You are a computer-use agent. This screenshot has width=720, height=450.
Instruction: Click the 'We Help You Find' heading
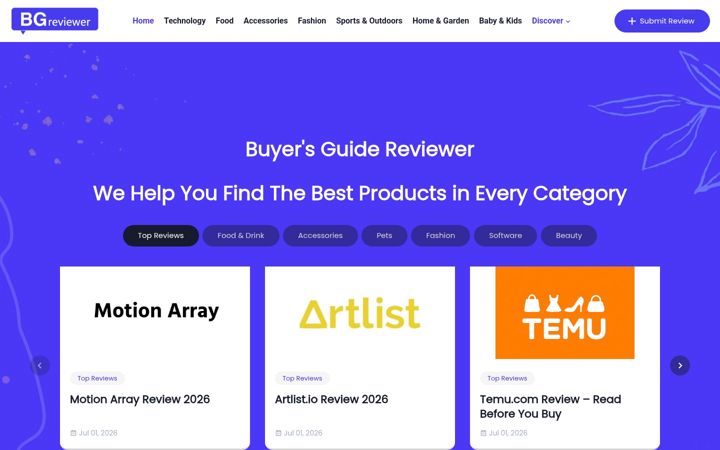click(360, 193)
